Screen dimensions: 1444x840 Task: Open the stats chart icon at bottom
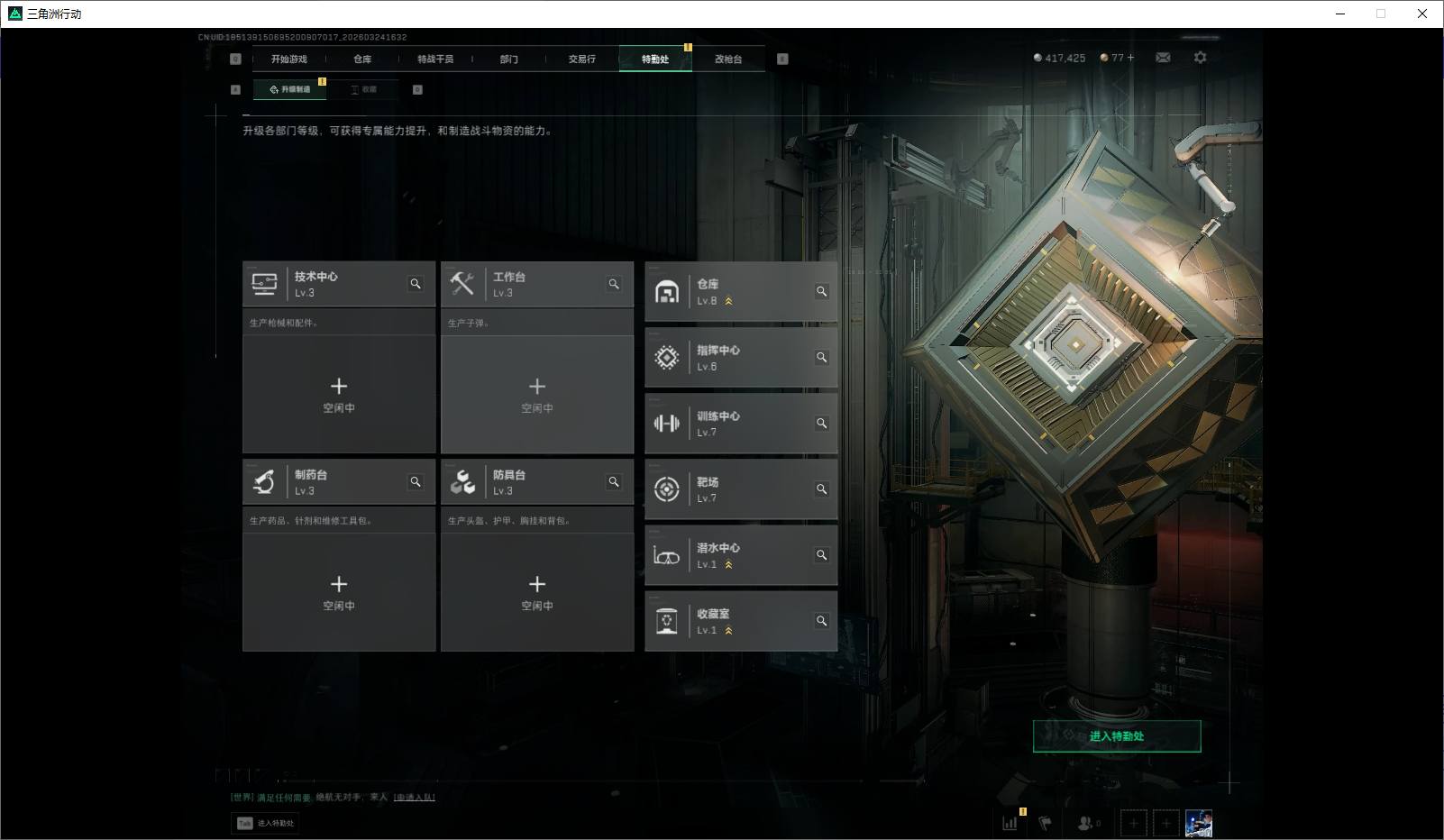tap(1010, 823)
